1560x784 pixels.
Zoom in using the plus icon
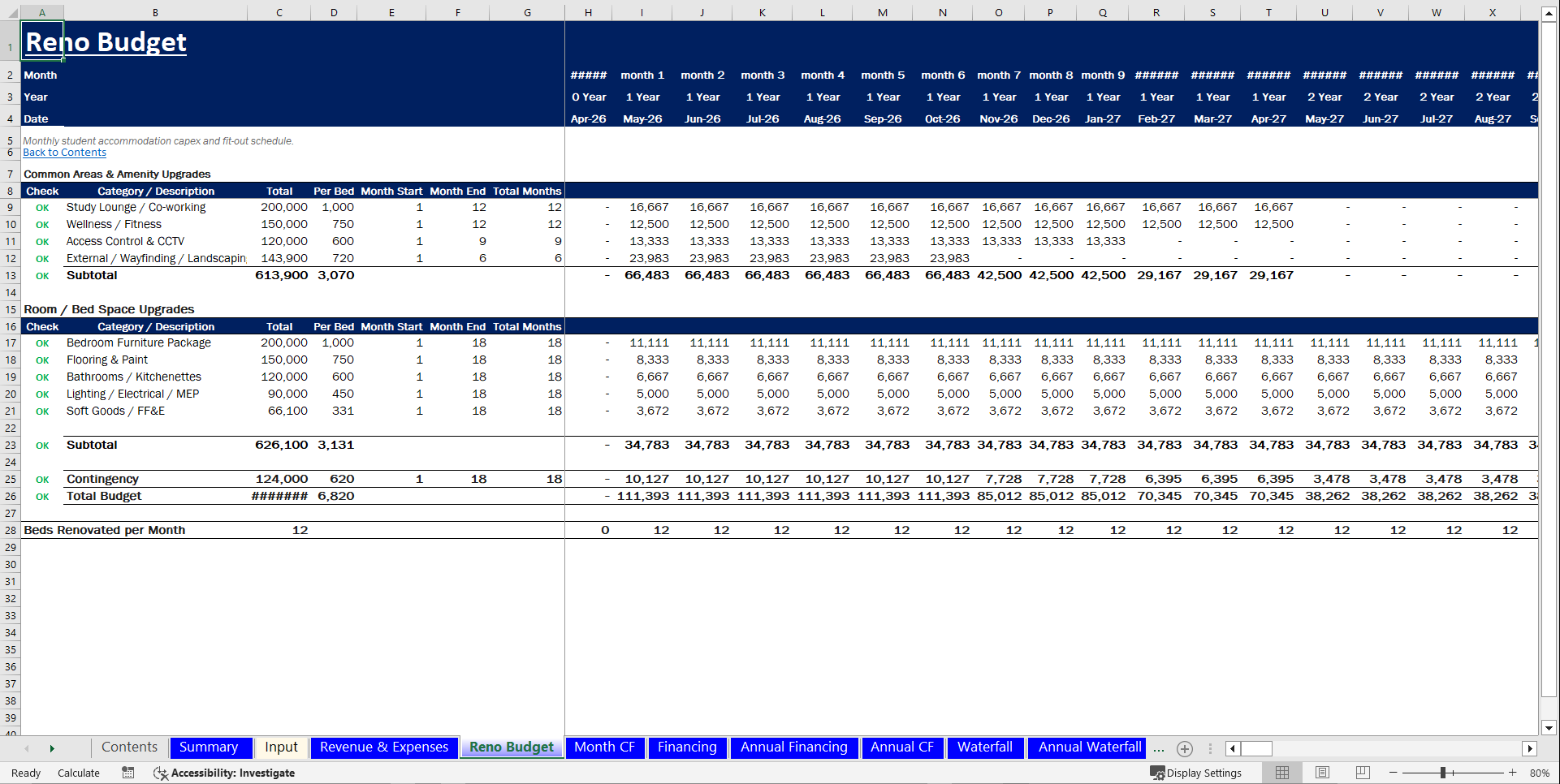[x=1512, y=773]
